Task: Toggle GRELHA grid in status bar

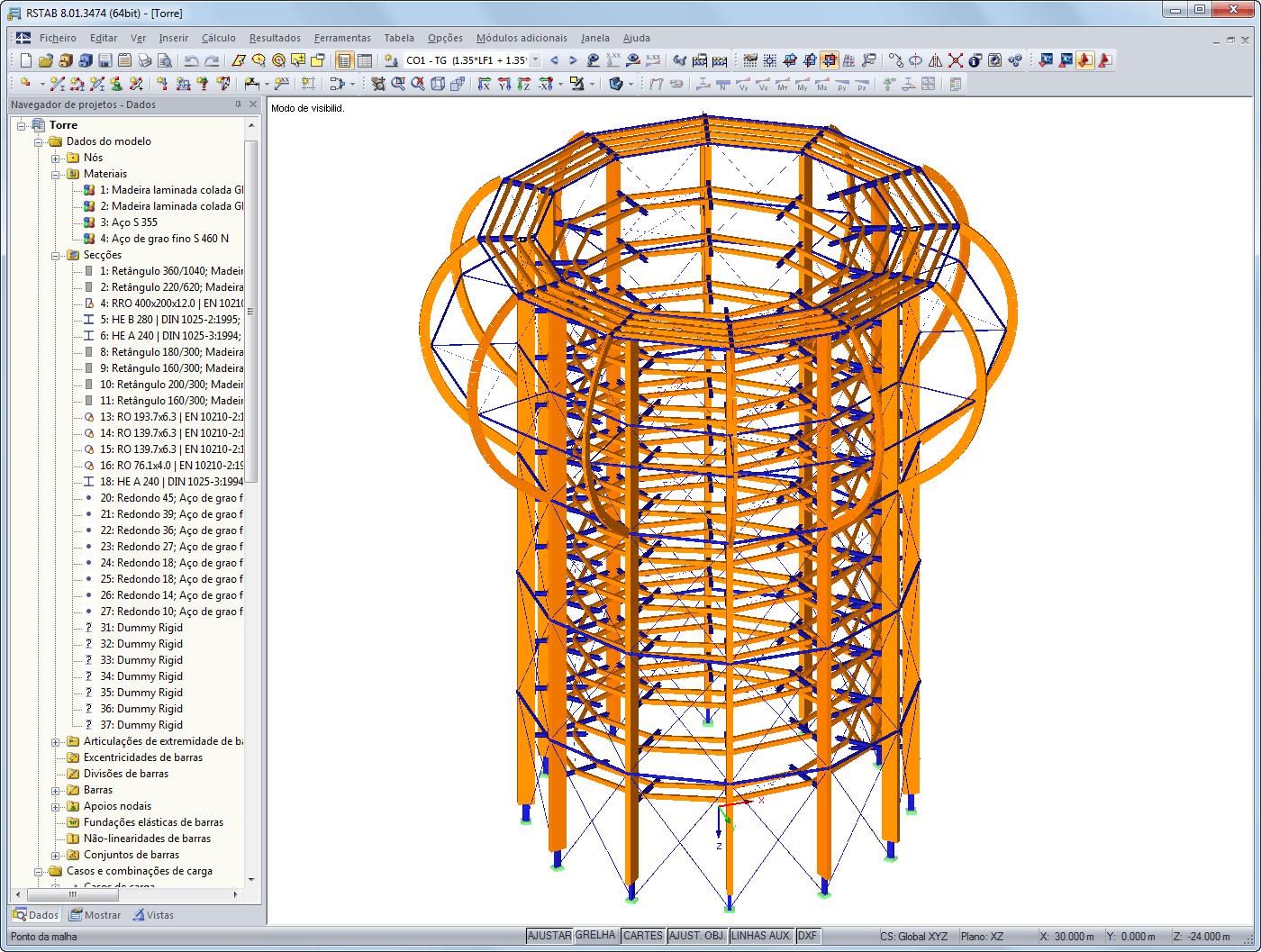Action: 595,936
